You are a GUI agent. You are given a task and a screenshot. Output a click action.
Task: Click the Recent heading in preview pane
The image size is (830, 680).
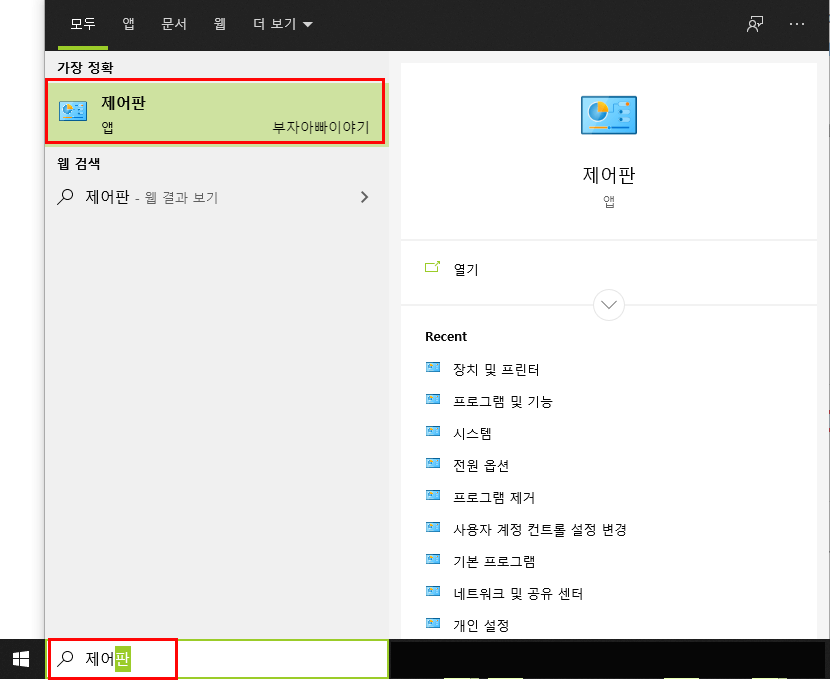446,337
